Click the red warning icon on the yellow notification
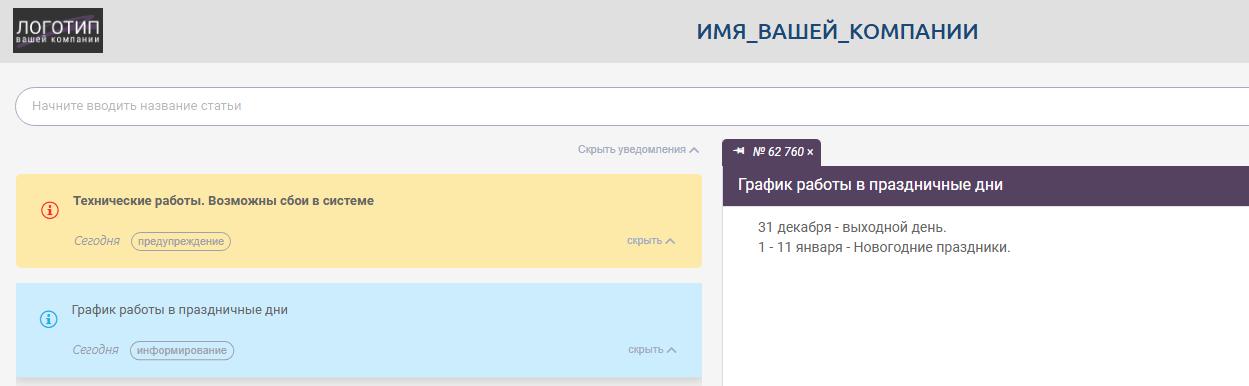Viewport: 1249px width, 386px height. point(49,210)
